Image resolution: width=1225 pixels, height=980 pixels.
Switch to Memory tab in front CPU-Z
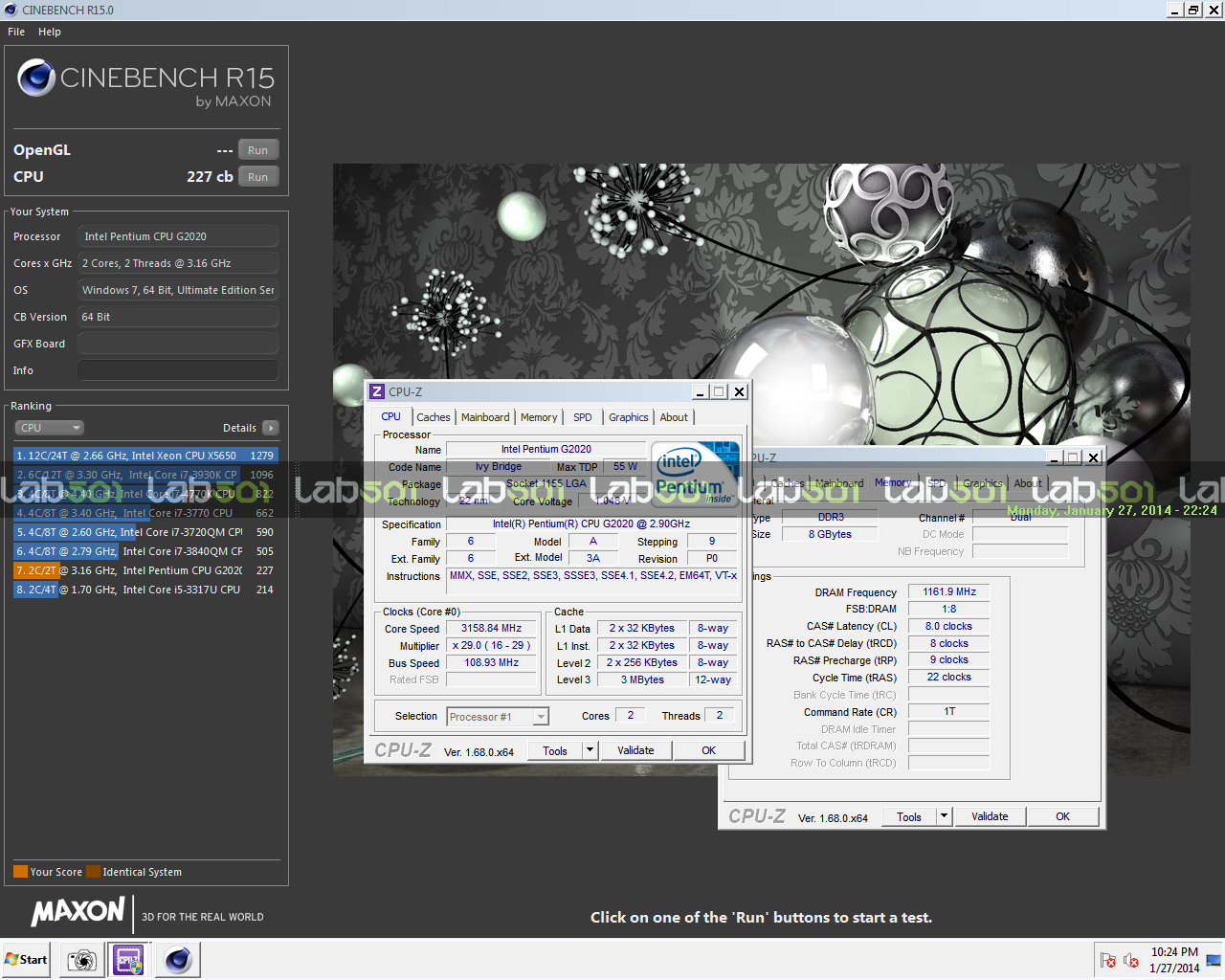(x=539, y=417)
